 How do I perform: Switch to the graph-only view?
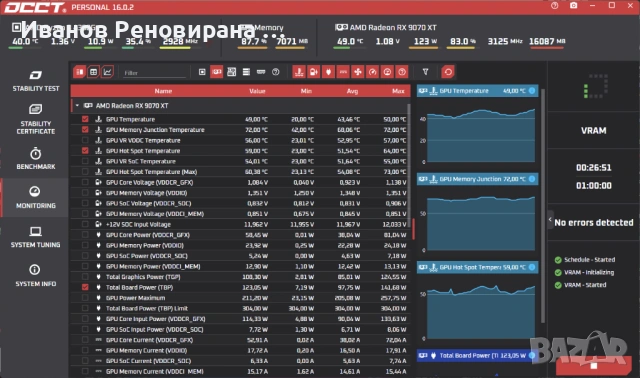(x=107, y=72)
